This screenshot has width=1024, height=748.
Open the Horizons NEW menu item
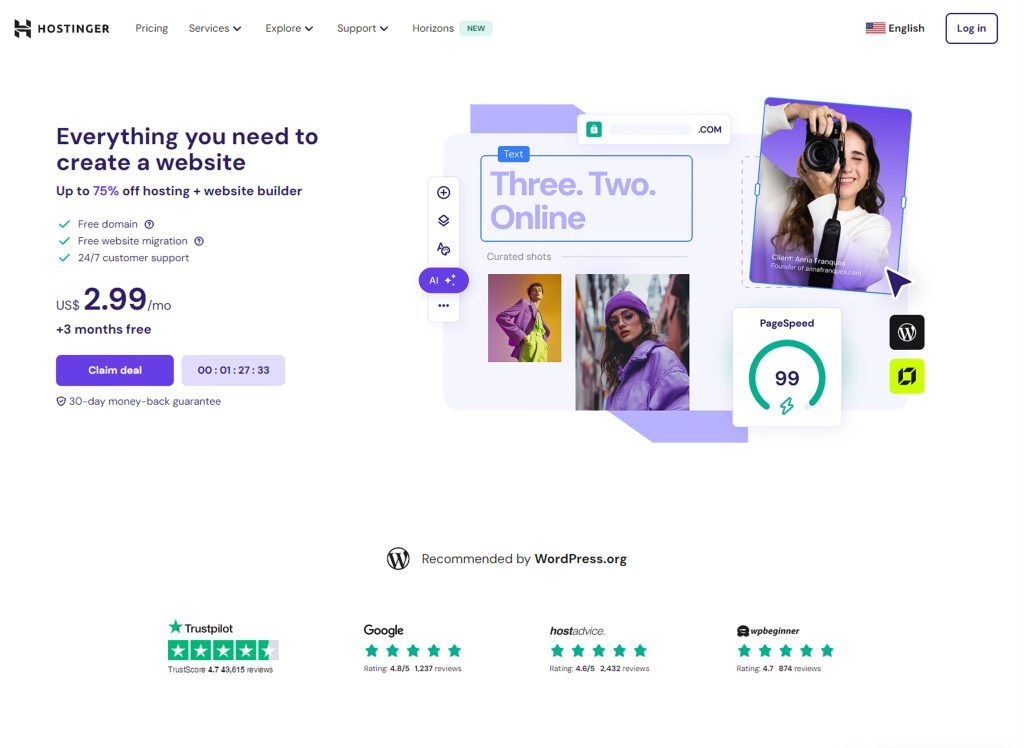452,28
